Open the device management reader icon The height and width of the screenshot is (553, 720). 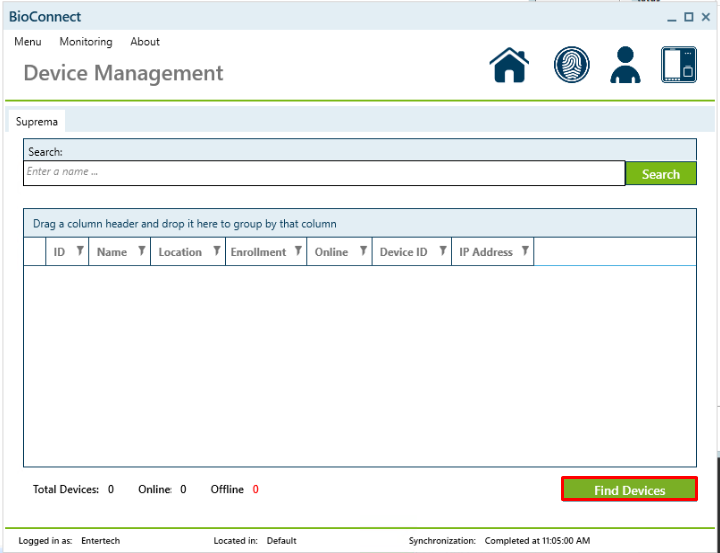tap(678, 65)
